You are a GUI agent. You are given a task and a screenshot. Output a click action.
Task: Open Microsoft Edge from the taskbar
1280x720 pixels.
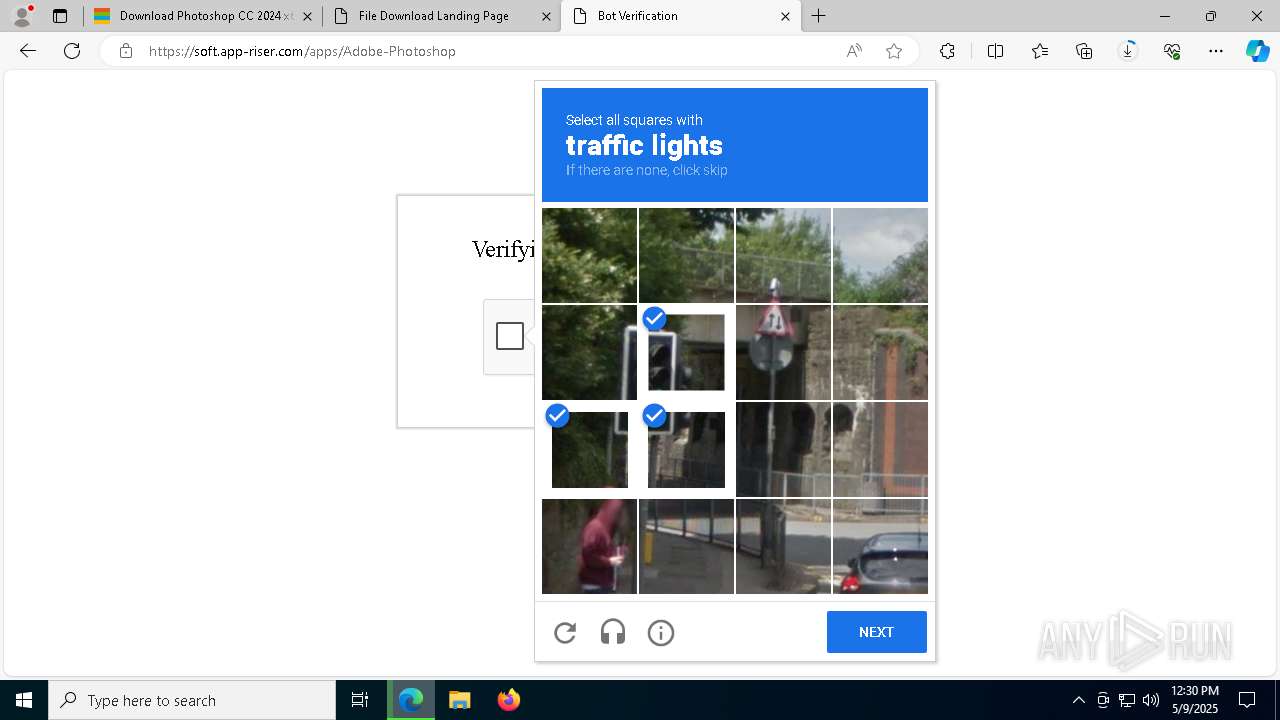[411, 700]
